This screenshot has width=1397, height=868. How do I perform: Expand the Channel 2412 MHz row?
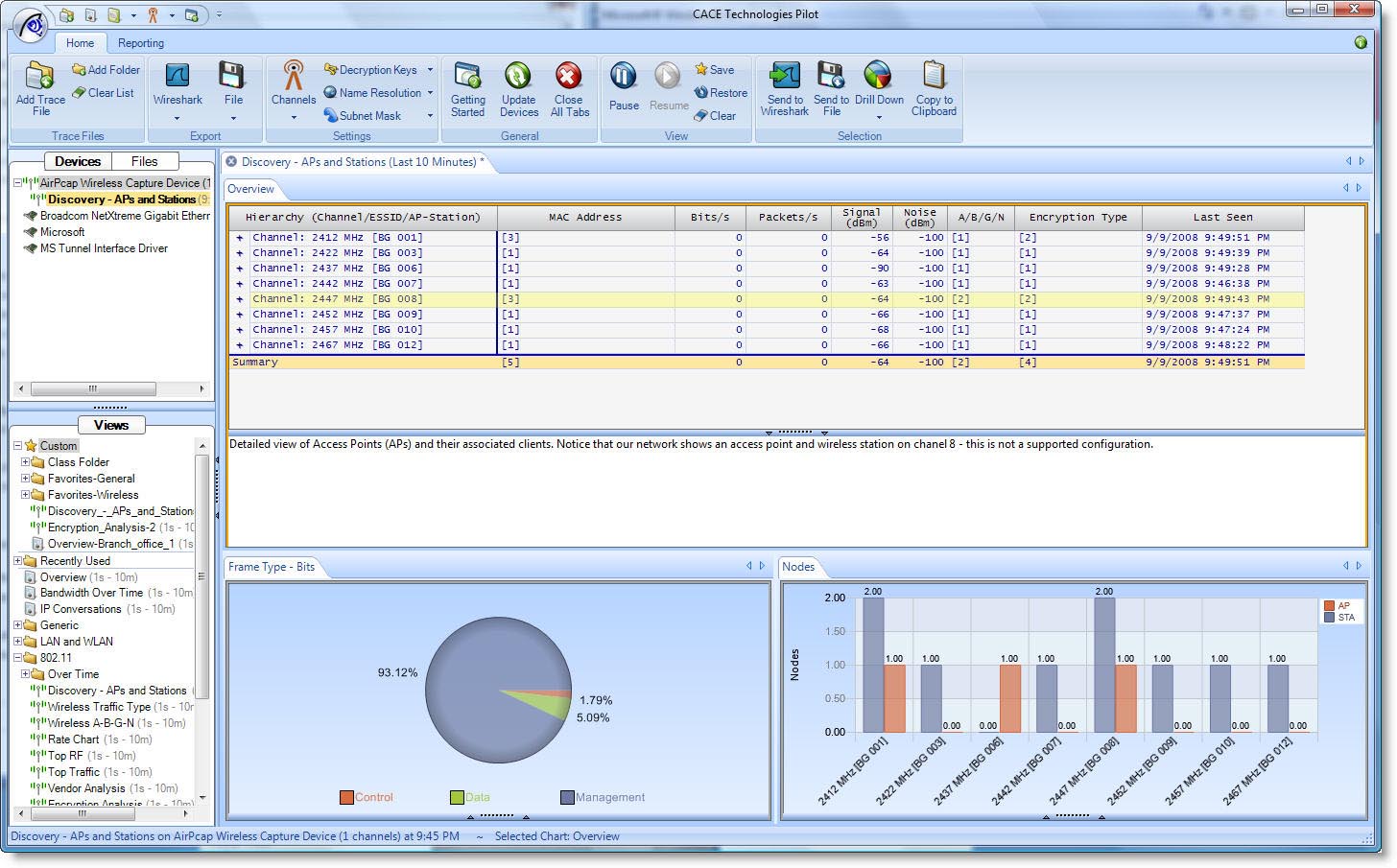240,238
